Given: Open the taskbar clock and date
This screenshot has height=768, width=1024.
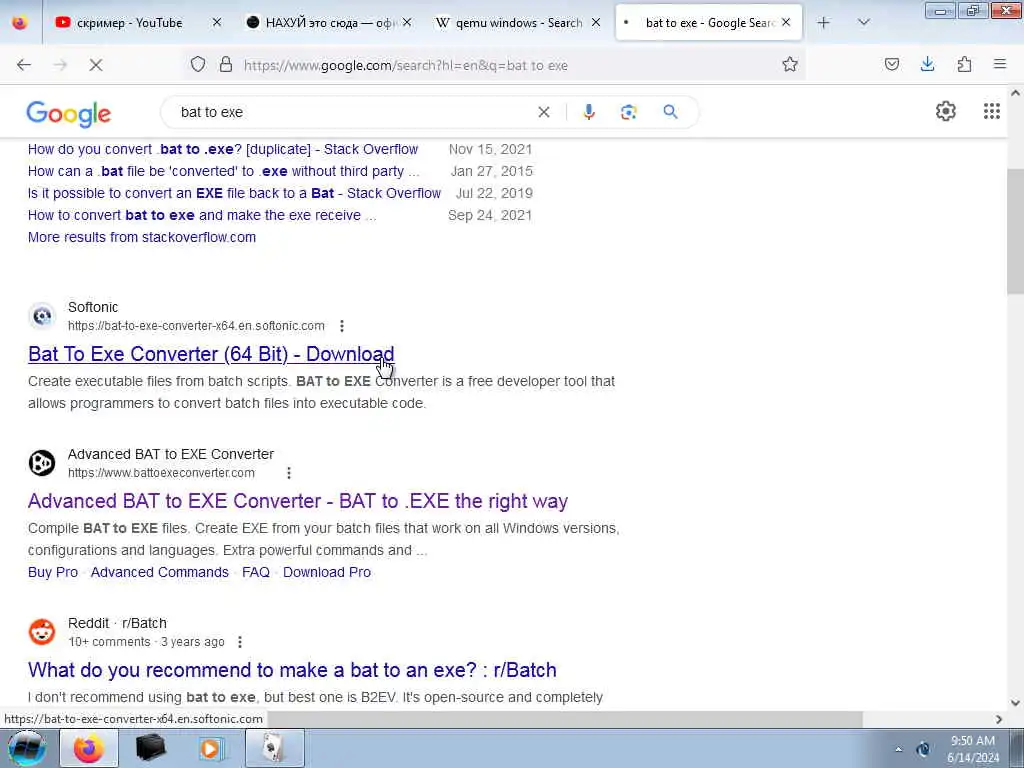Looking at the screenshot, I should 973,749.
